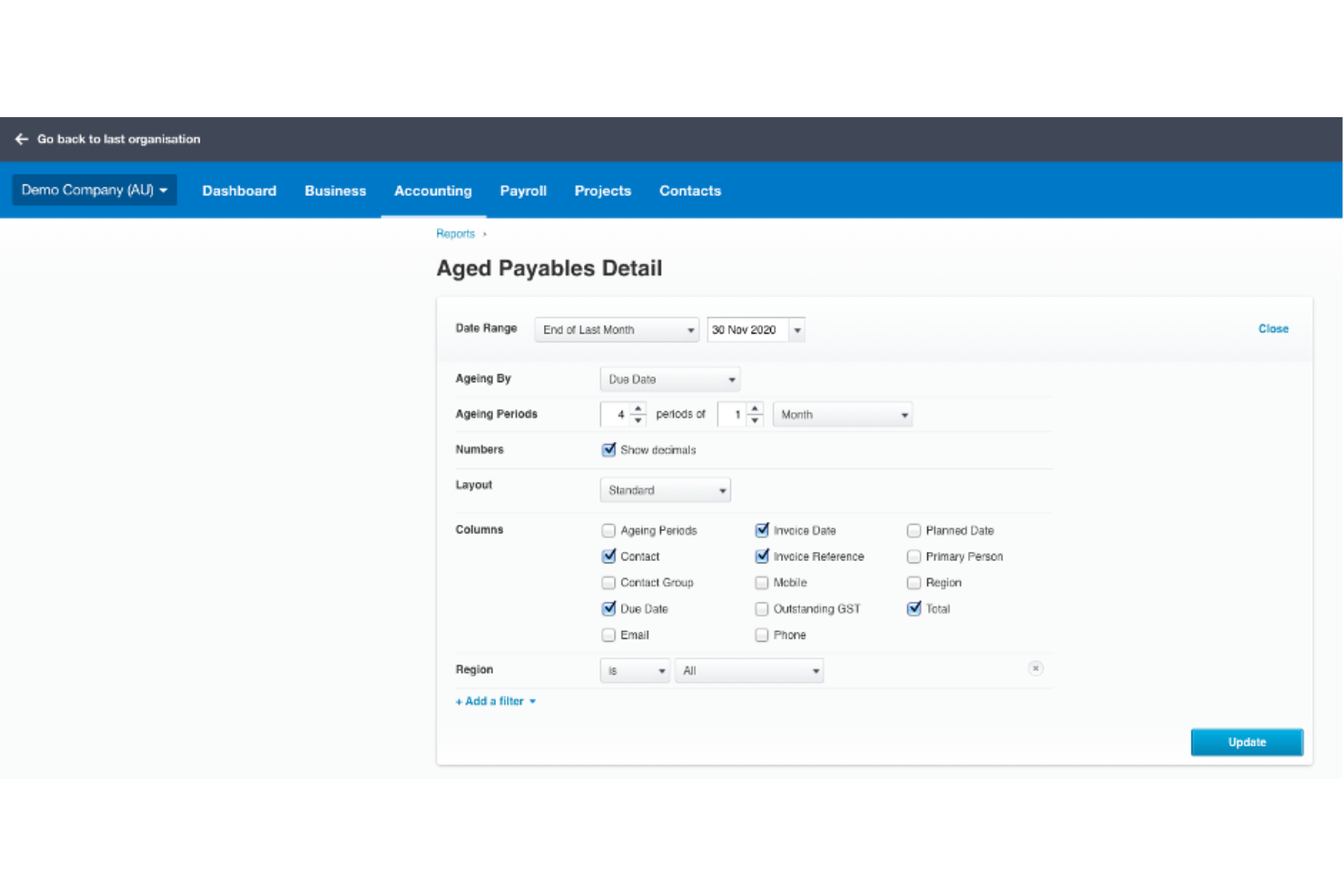This screenshot has height=896, width=1344.
Task: Enable the Ageing Periods column
Action: tap(608, 530)
